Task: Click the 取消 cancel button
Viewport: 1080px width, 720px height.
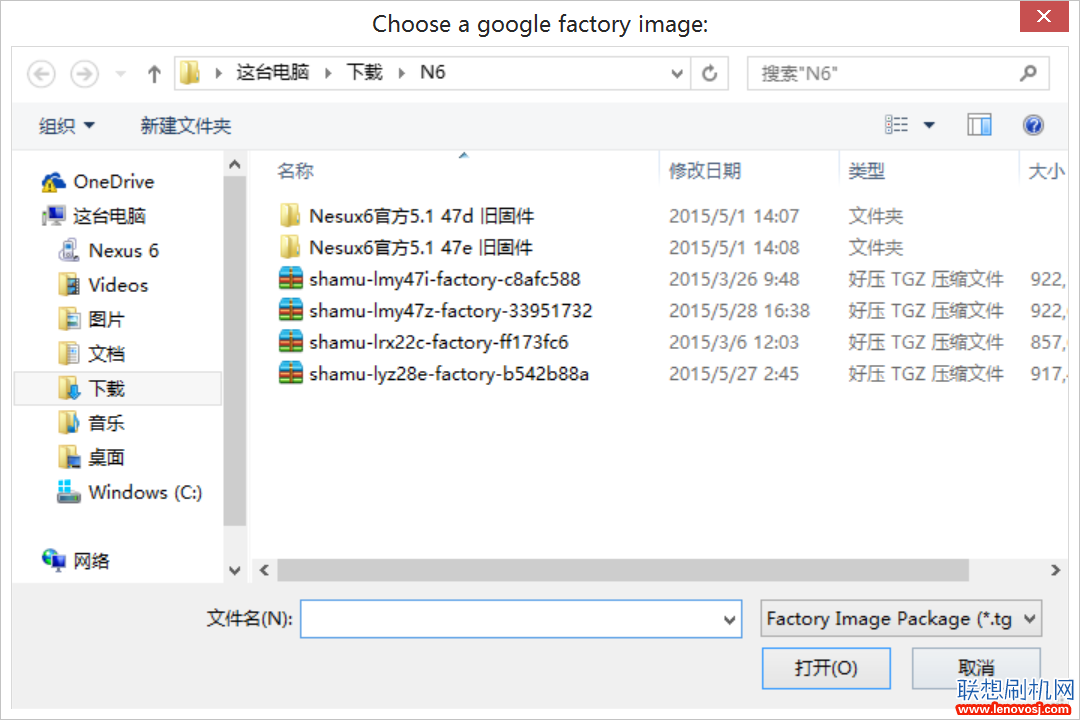Action: (976, 668)
